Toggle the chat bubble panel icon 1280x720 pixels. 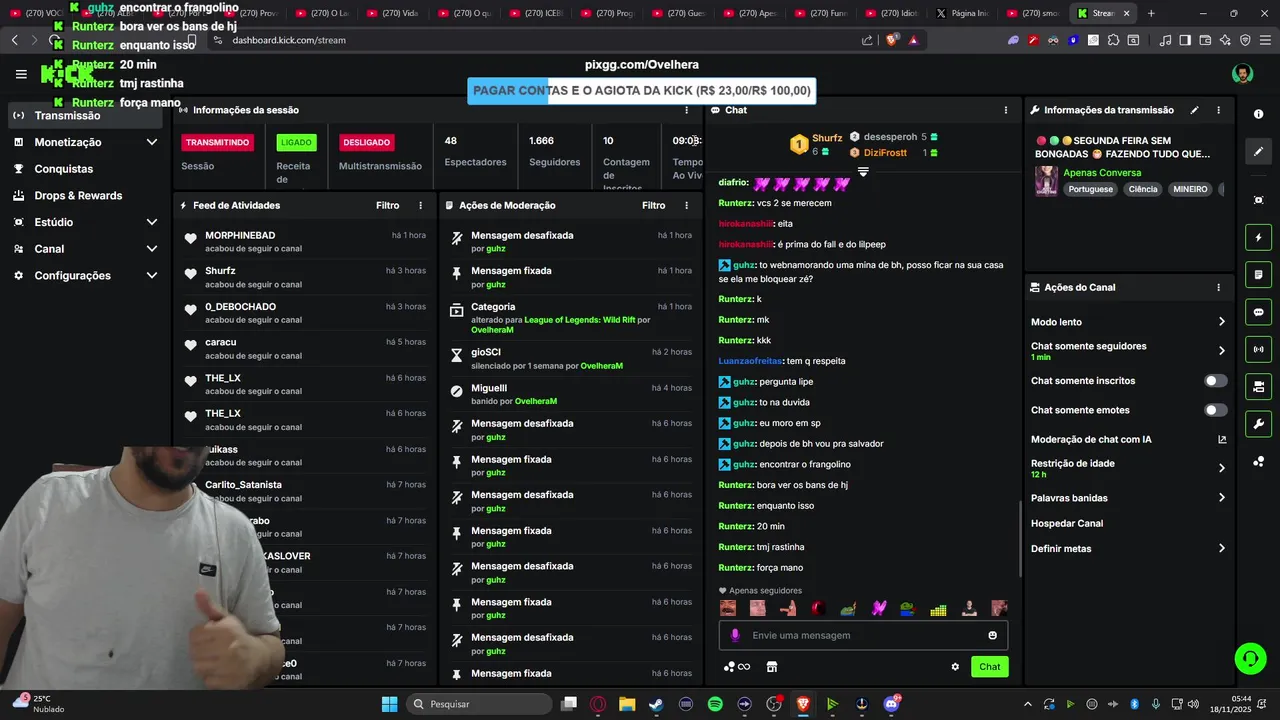[x=1258, y=312]
